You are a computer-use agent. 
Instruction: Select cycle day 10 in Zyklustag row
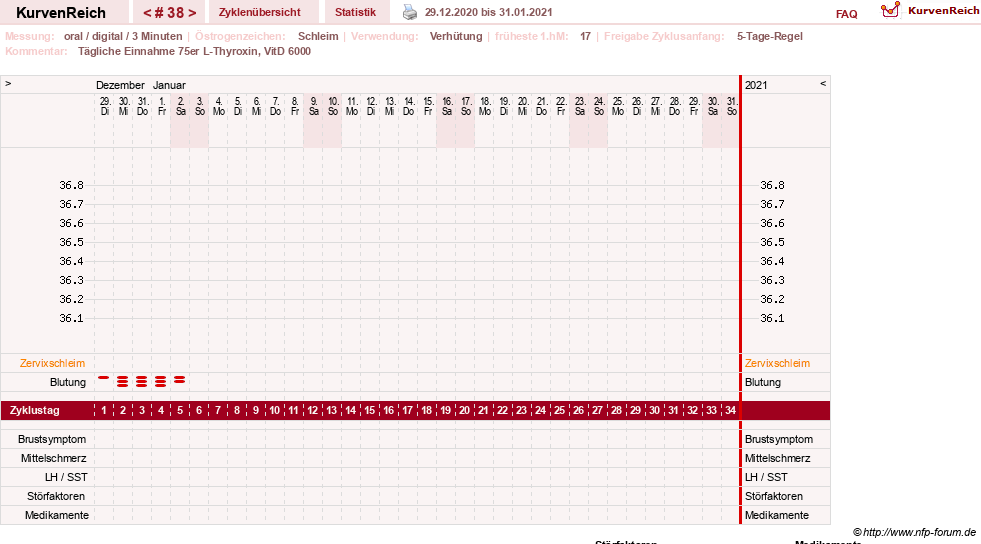click(x=274, y=410)
